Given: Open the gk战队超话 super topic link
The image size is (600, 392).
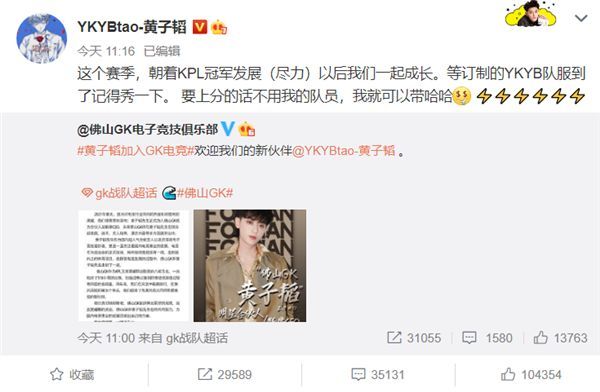Looking at the screenshot, I should [119, 193].
